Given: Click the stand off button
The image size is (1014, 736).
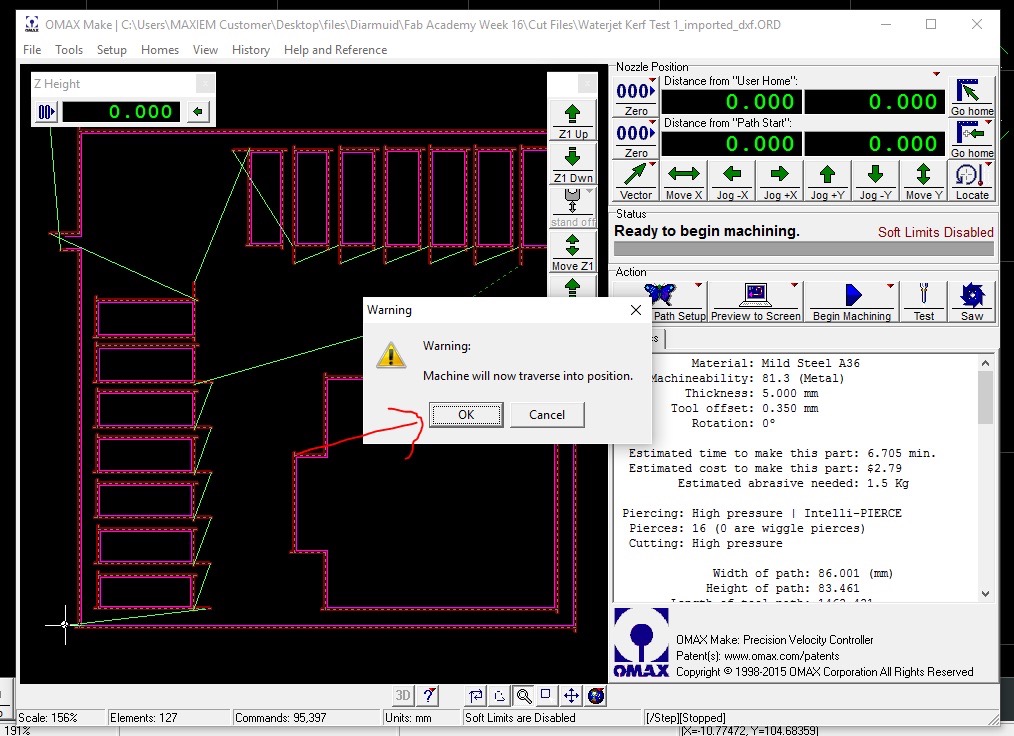Looking at the screenshot, I should click(572, 208).
